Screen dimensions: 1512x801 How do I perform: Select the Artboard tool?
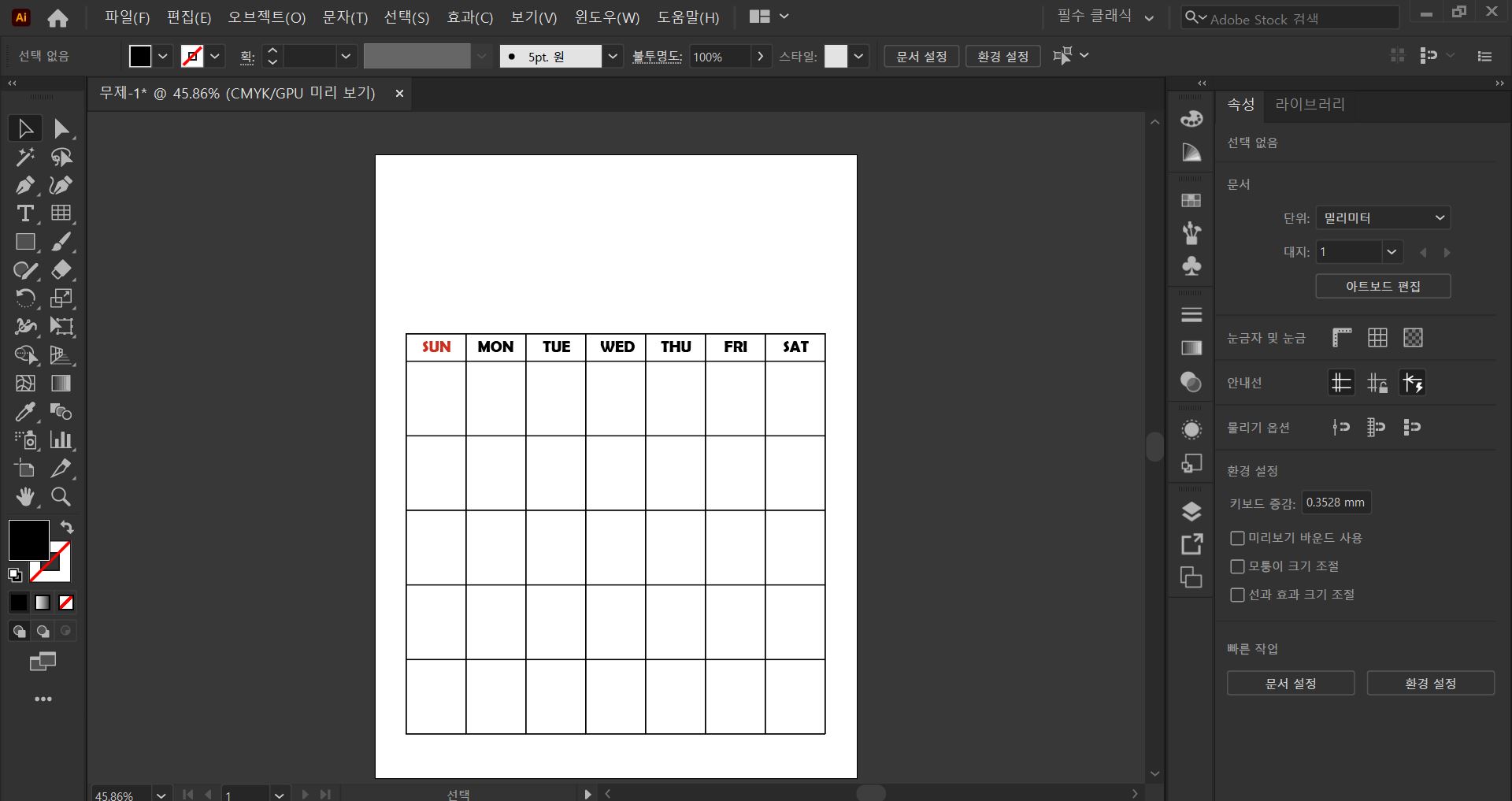(x=25, y=469)
